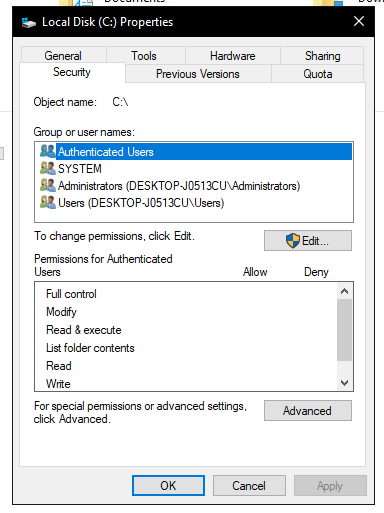Screen dimensions: 384x513
Task: Click the Full control permission row
Action: [186, 294]
